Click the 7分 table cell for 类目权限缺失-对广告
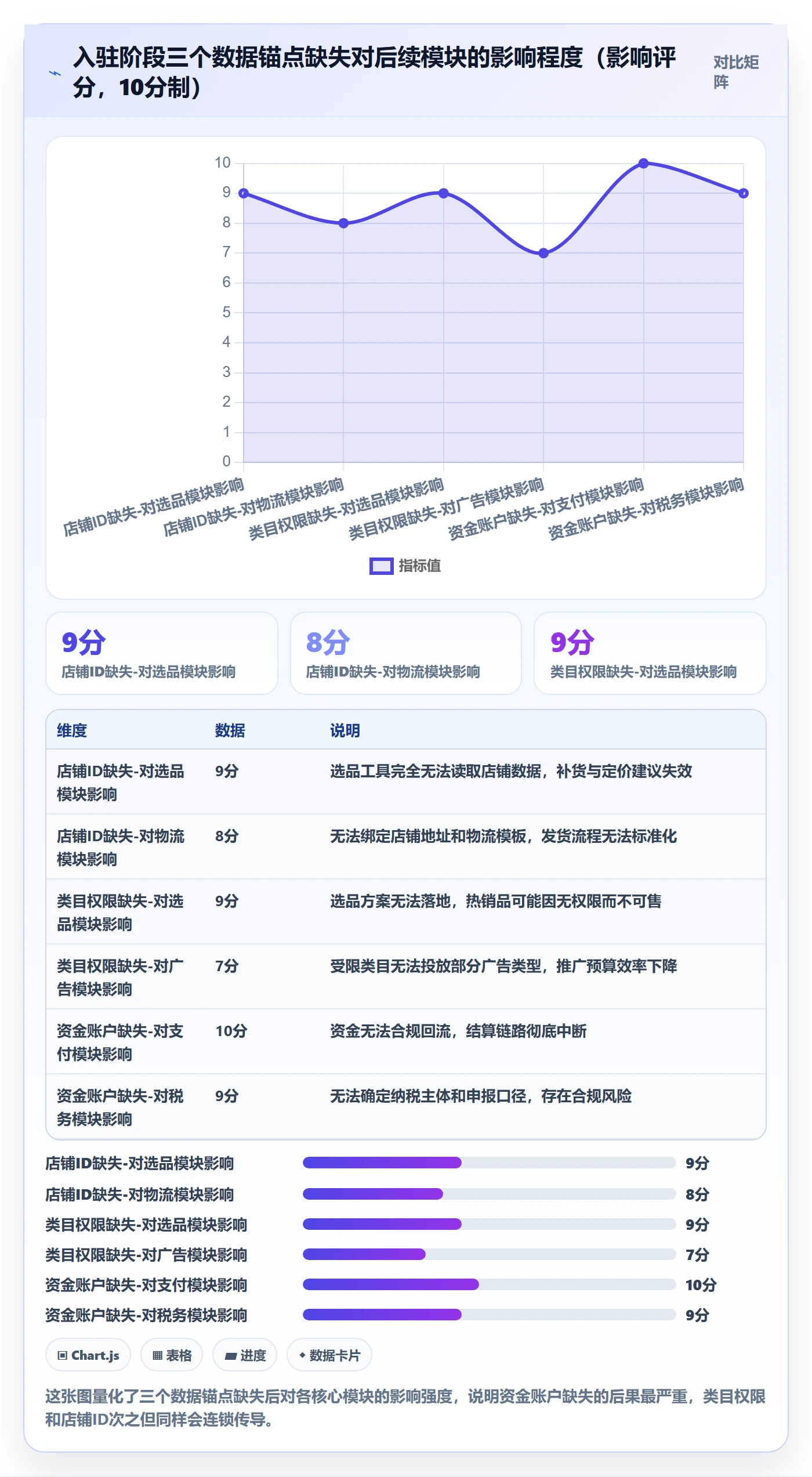This screenshot has width=812, height=1477. (227, 966)
